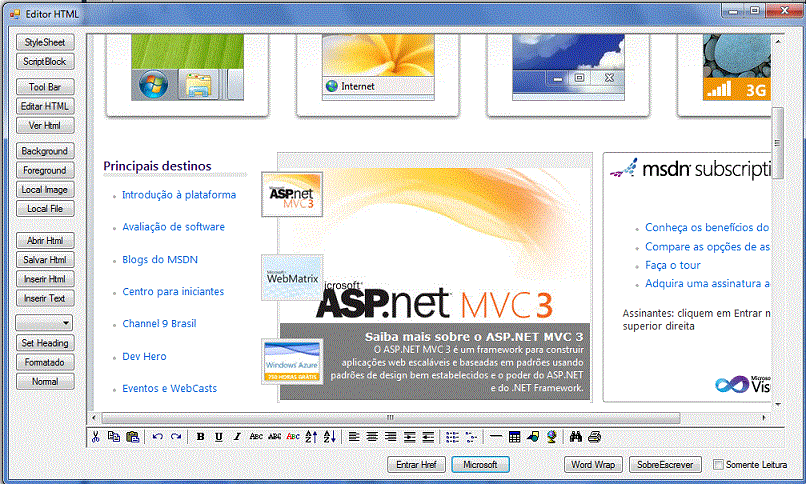Click the red ABC font color icon
Screen dimensions: 806x484
coord(293,437)
